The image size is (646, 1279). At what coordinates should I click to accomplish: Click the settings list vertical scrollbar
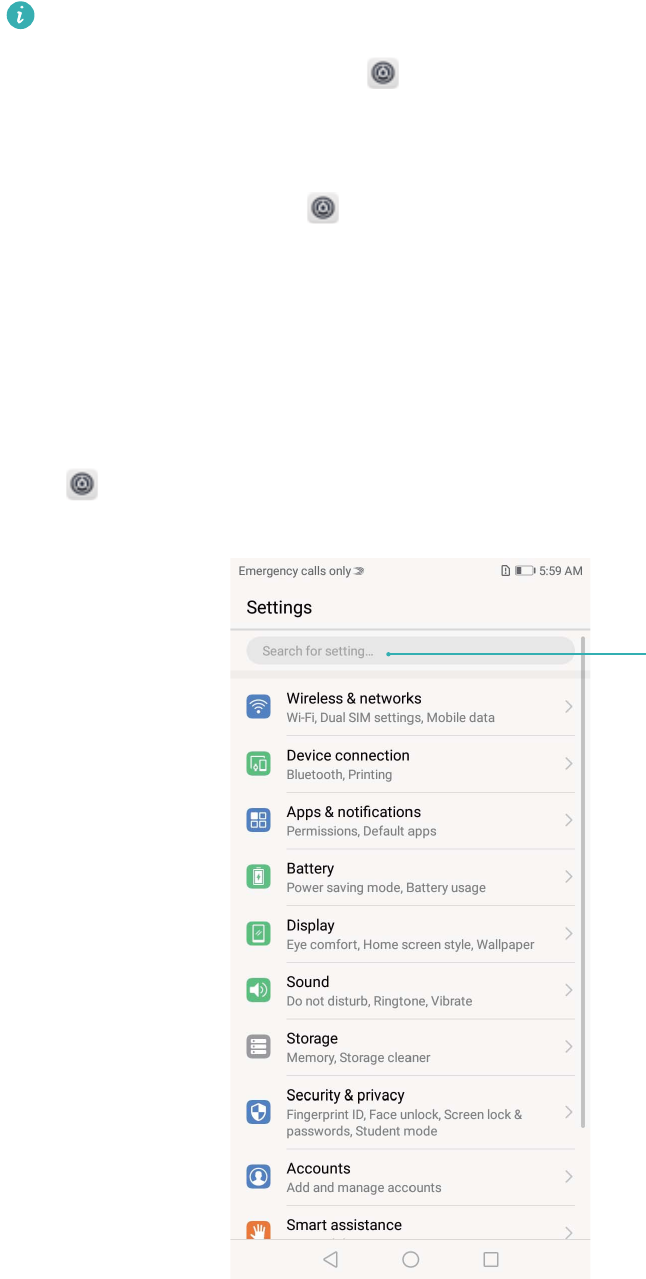pos(583,880)
